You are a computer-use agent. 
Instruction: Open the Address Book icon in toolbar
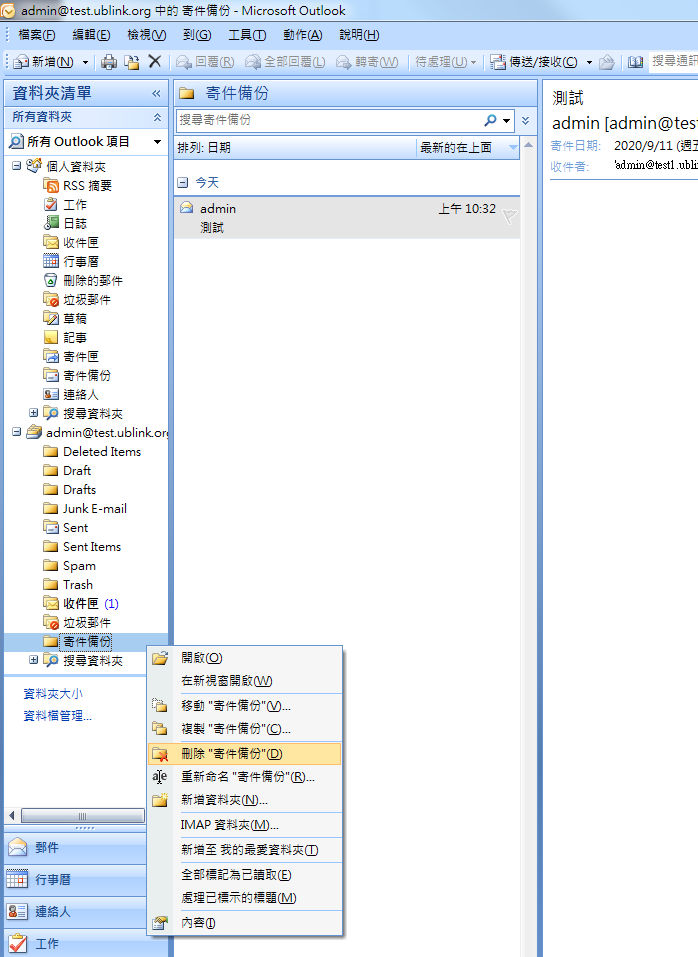pos(635,62)
